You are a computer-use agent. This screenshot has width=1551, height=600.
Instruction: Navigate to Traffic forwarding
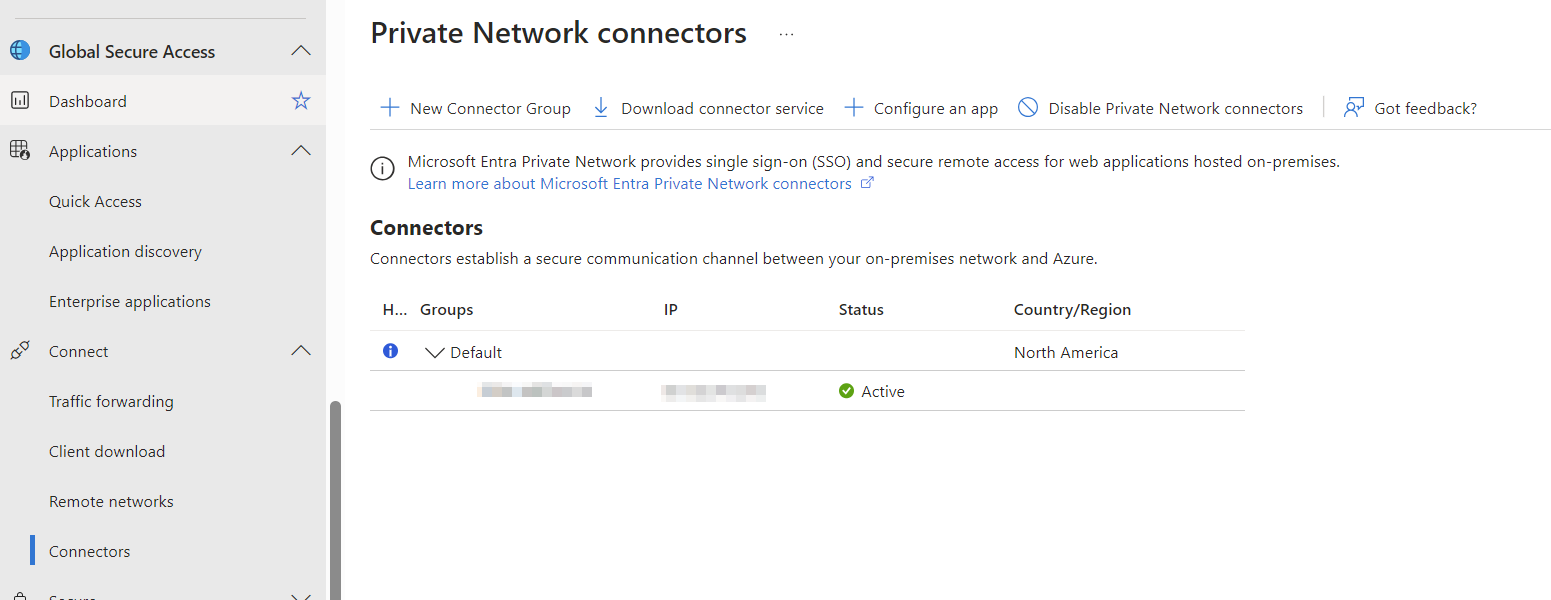[x=111, y=401]
